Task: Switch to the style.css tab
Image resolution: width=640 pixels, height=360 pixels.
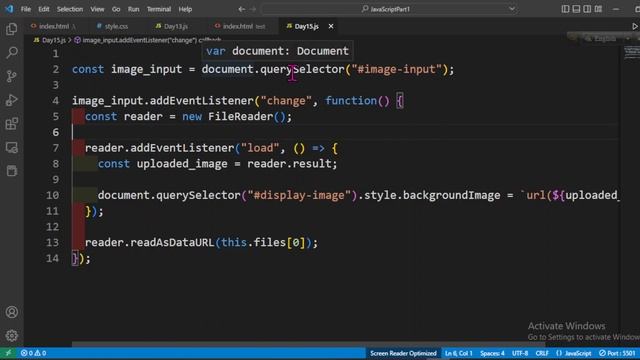Action: [116, 26]
